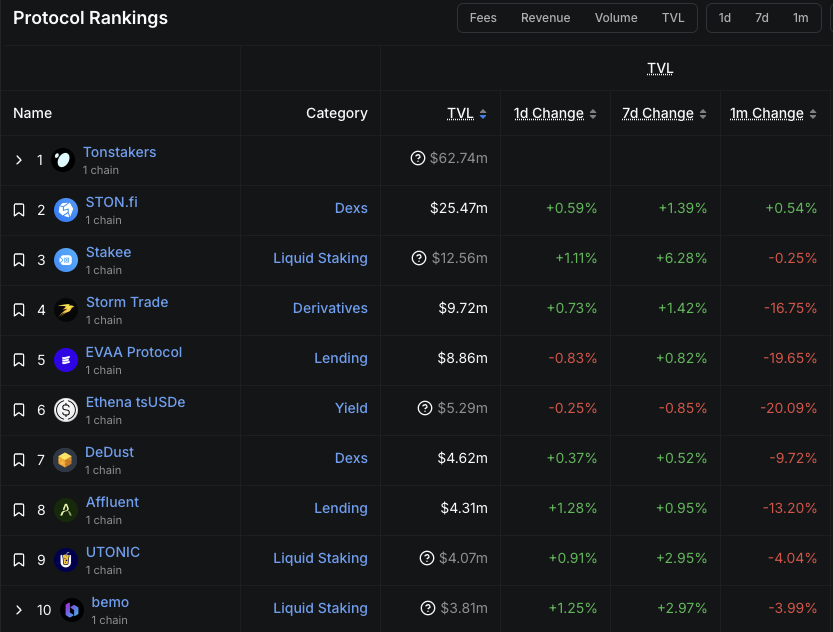Image resolution: width=833 pixels, height=632 pixels.
Task: Expand the Tonstakers row
Action: [19, 160]
